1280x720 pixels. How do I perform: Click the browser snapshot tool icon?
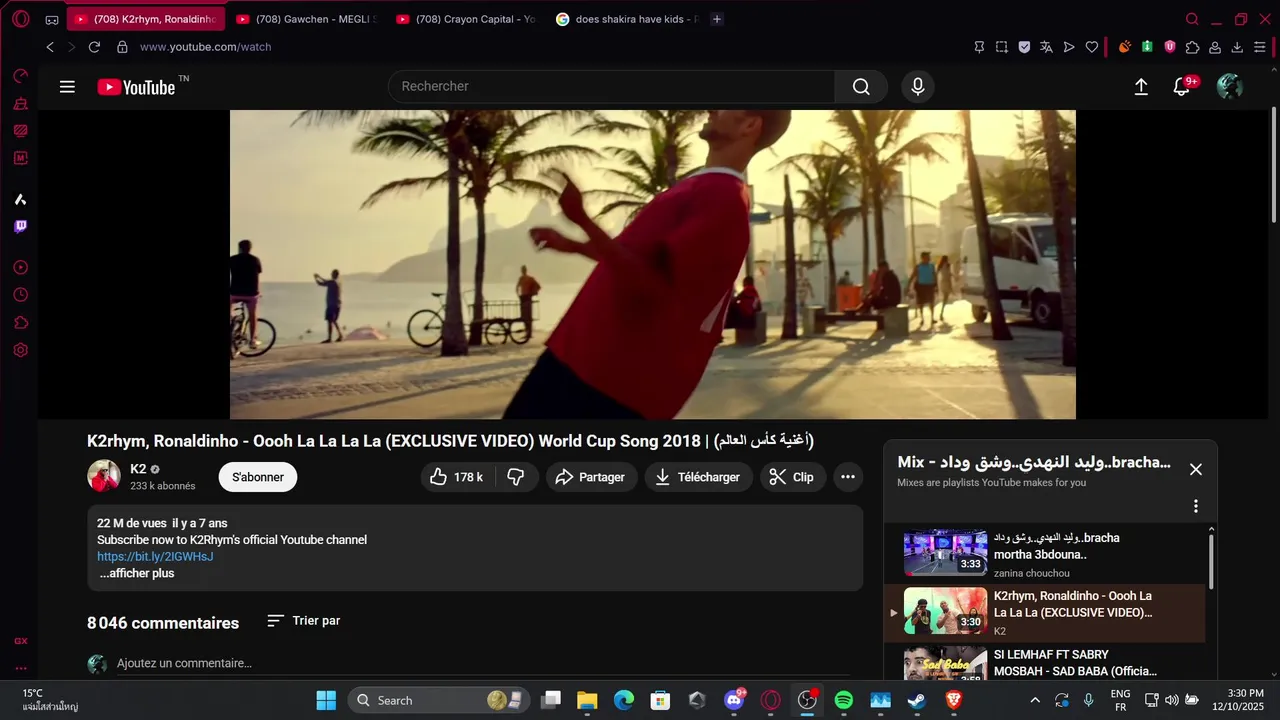point(1002,47)
